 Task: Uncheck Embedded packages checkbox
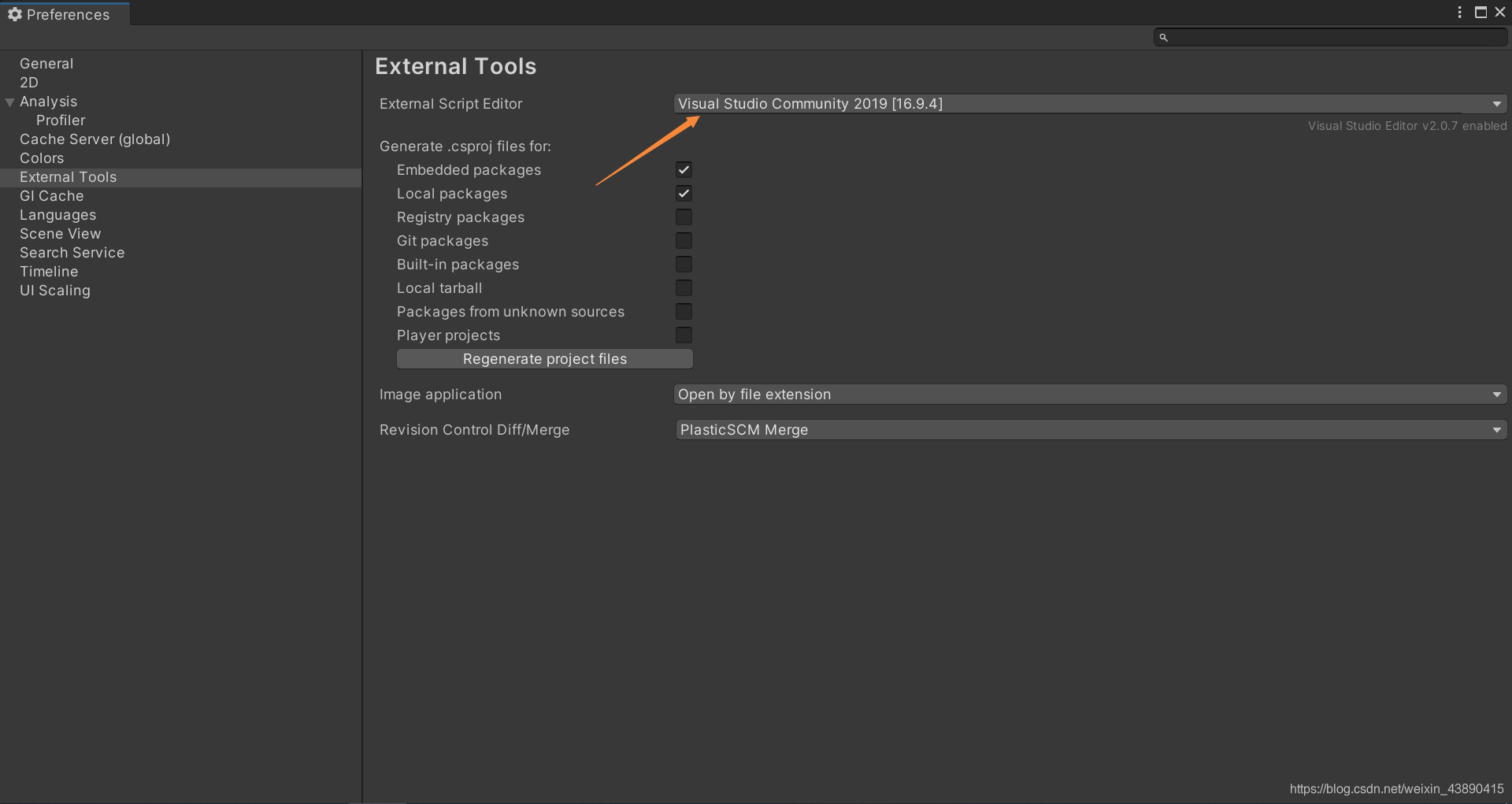(x=684, y=169)
